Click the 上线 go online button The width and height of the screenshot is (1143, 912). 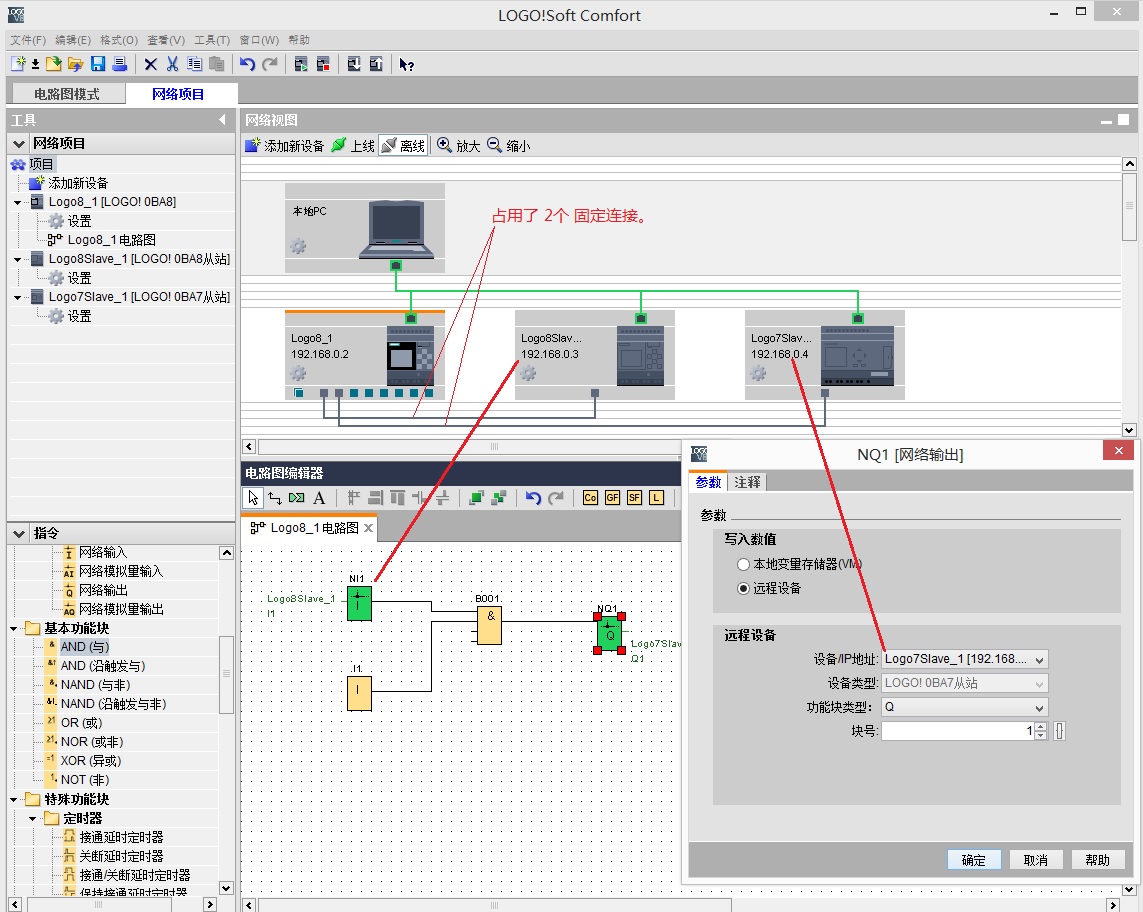coord(353,146)
